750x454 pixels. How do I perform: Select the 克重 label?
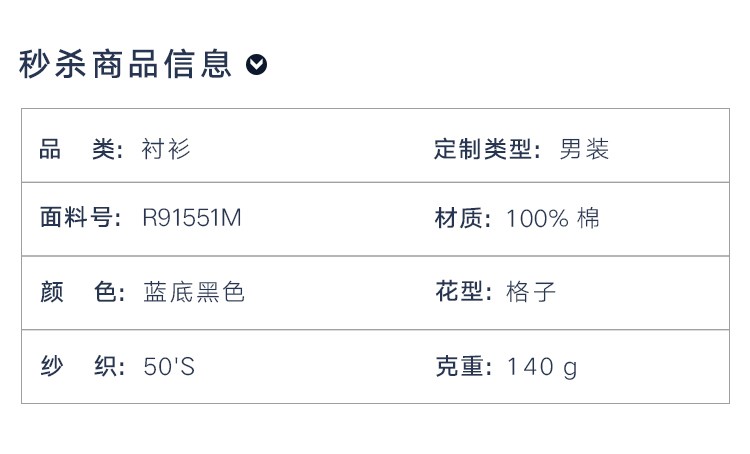[x=463, y=366]
